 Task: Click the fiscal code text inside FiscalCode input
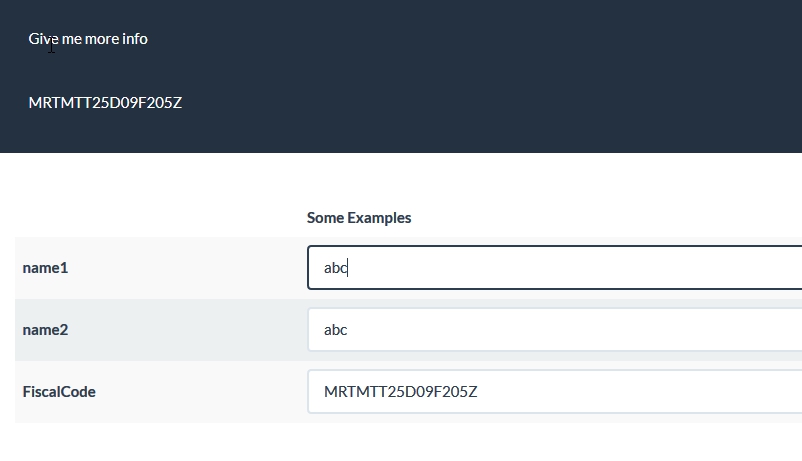400,392
